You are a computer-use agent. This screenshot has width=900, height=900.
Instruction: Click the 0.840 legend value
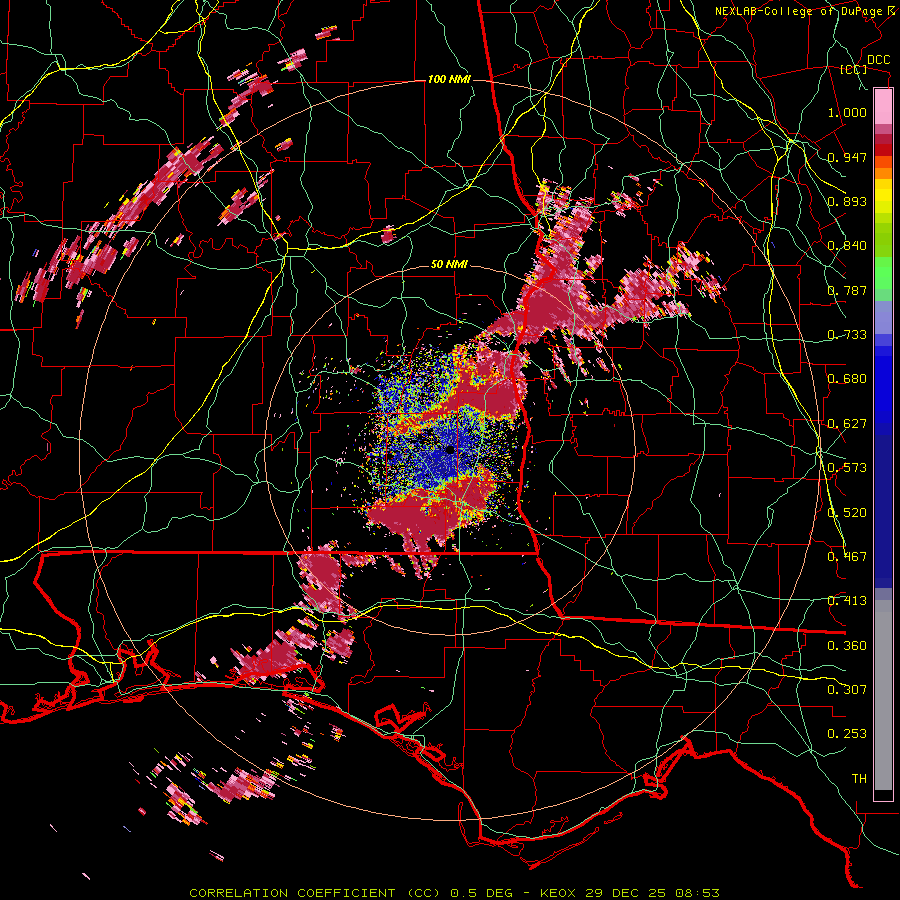click(x=847, y=246)
